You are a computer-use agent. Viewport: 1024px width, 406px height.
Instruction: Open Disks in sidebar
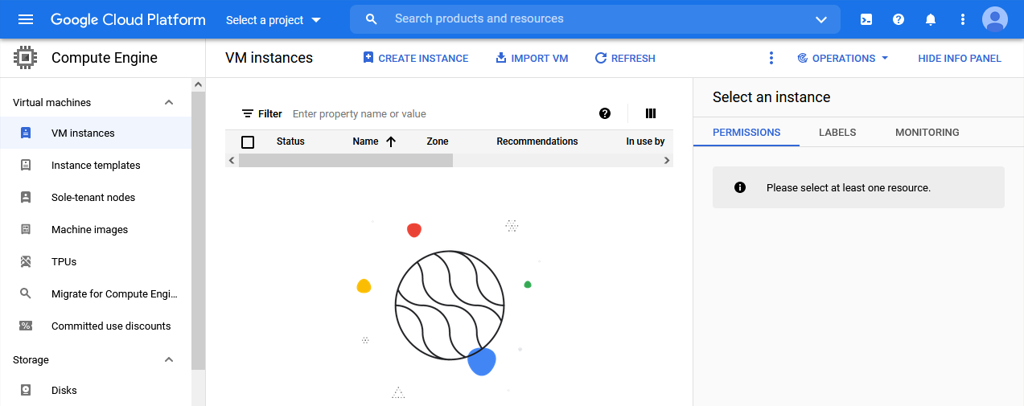[64, 390]
